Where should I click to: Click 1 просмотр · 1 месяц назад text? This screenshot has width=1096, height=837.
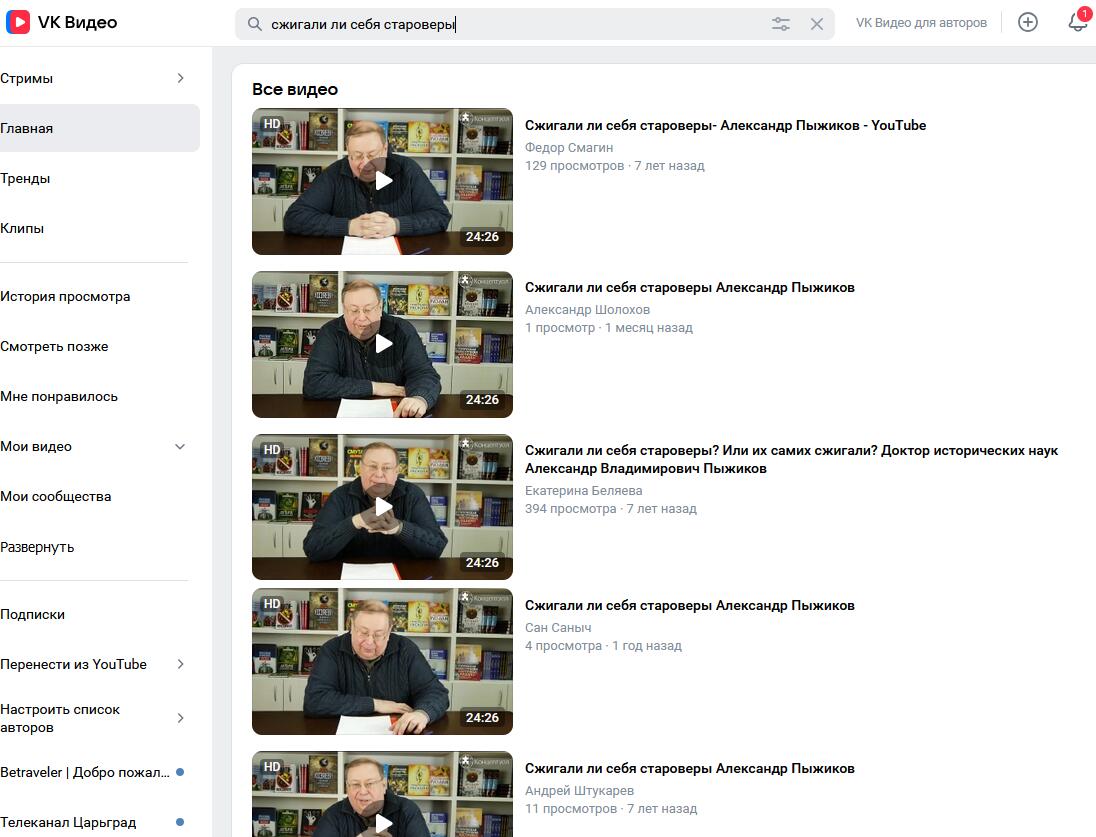(609, 328)
